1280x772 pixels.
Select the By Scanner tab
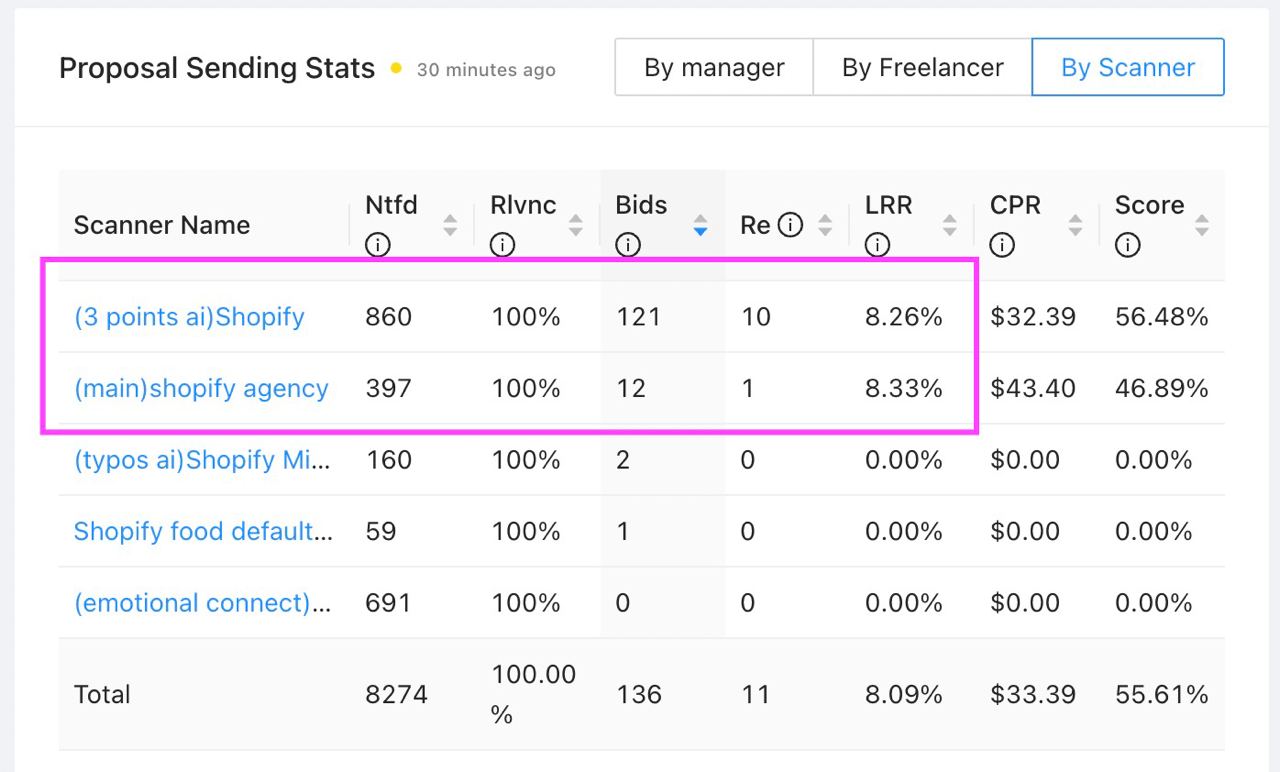click(1128, 67)
